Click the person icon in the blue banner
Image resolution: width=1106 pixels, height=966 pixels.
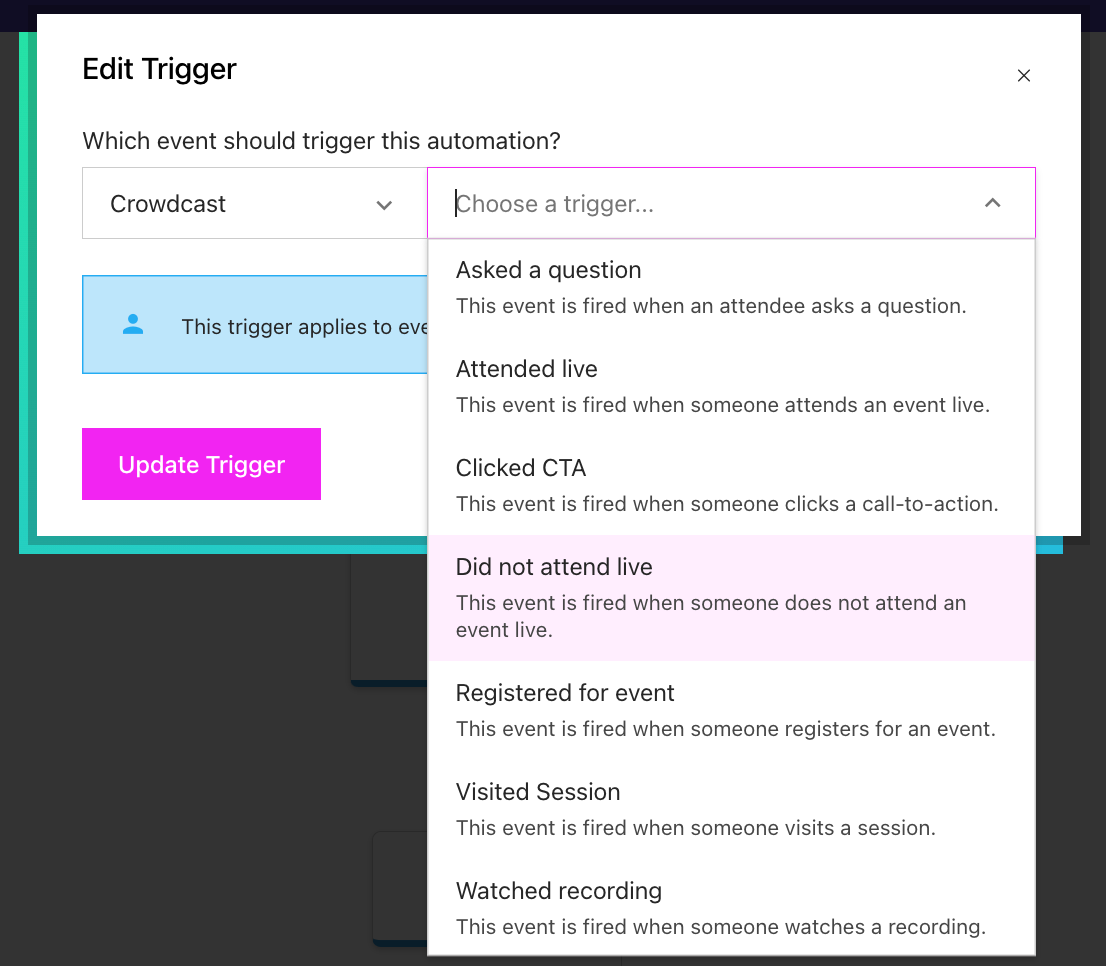pos(133,323)
